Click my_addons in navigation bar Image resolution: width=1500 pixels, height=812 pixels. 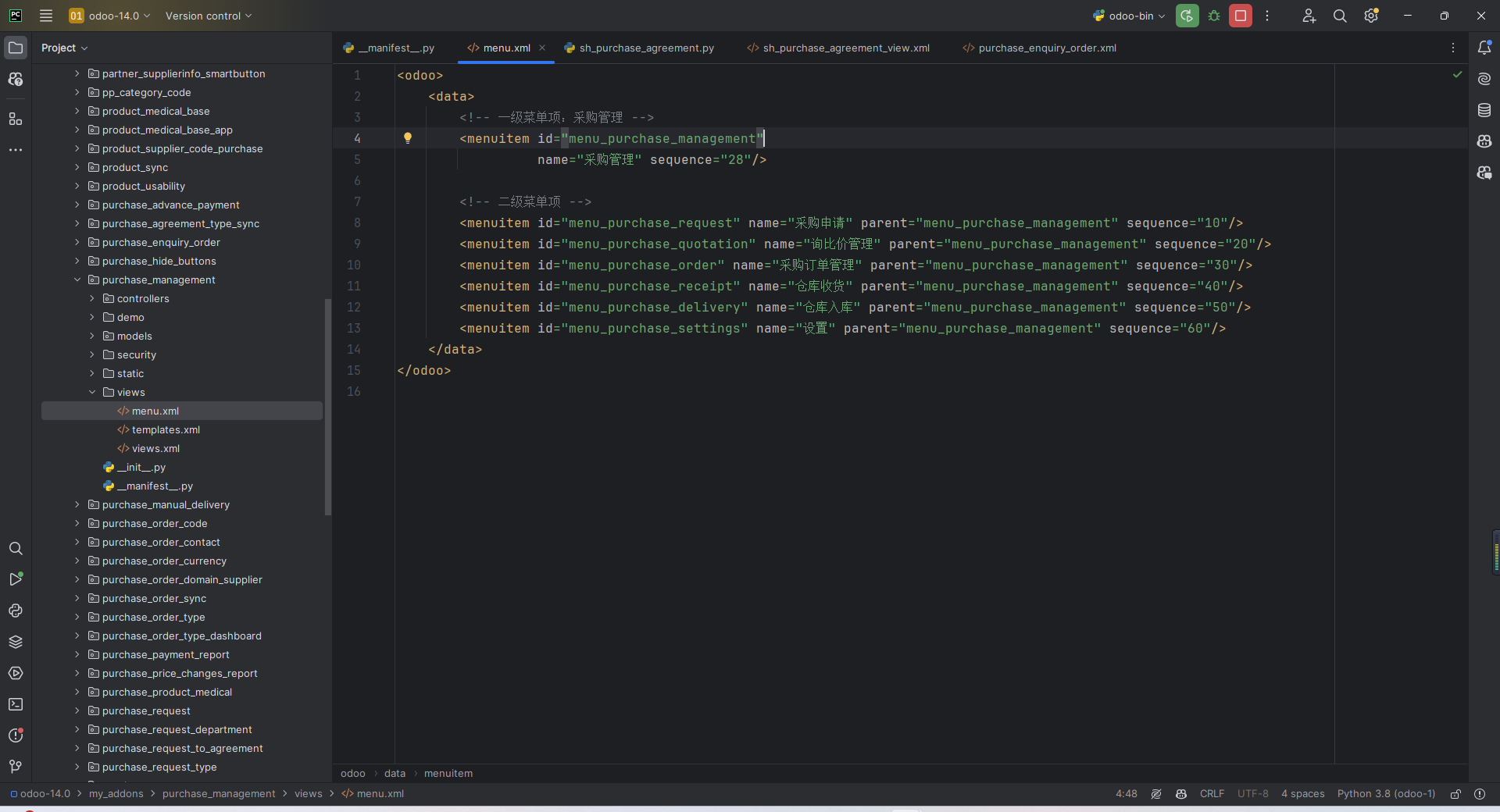coord(116,794)
